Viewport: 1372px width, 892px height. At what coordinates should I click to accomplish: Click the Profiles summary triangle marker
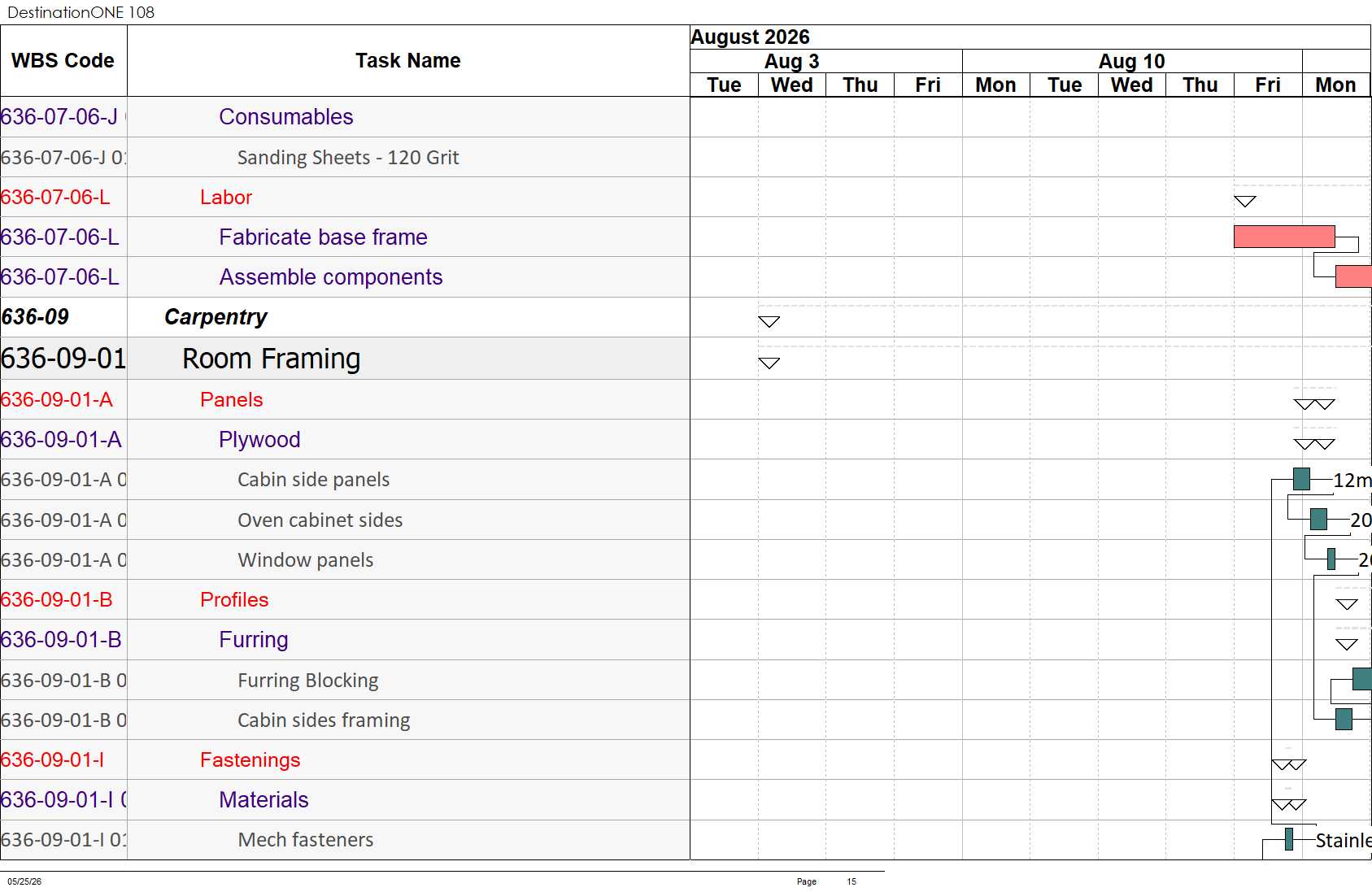[1347, 604]
